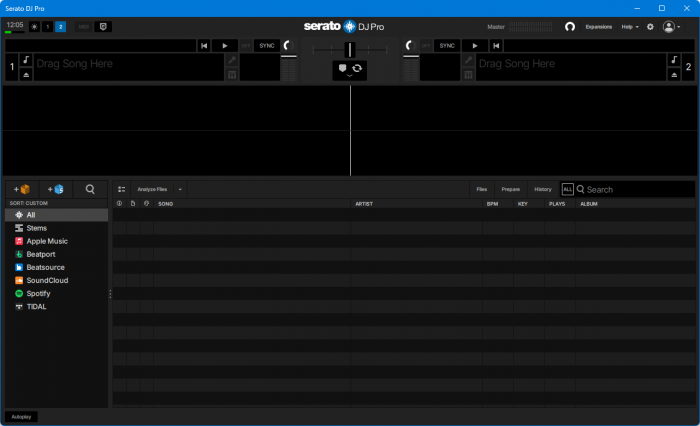Open the Prepare panel tab
Viewport: 700px width, 426px height.
(510, 189)
